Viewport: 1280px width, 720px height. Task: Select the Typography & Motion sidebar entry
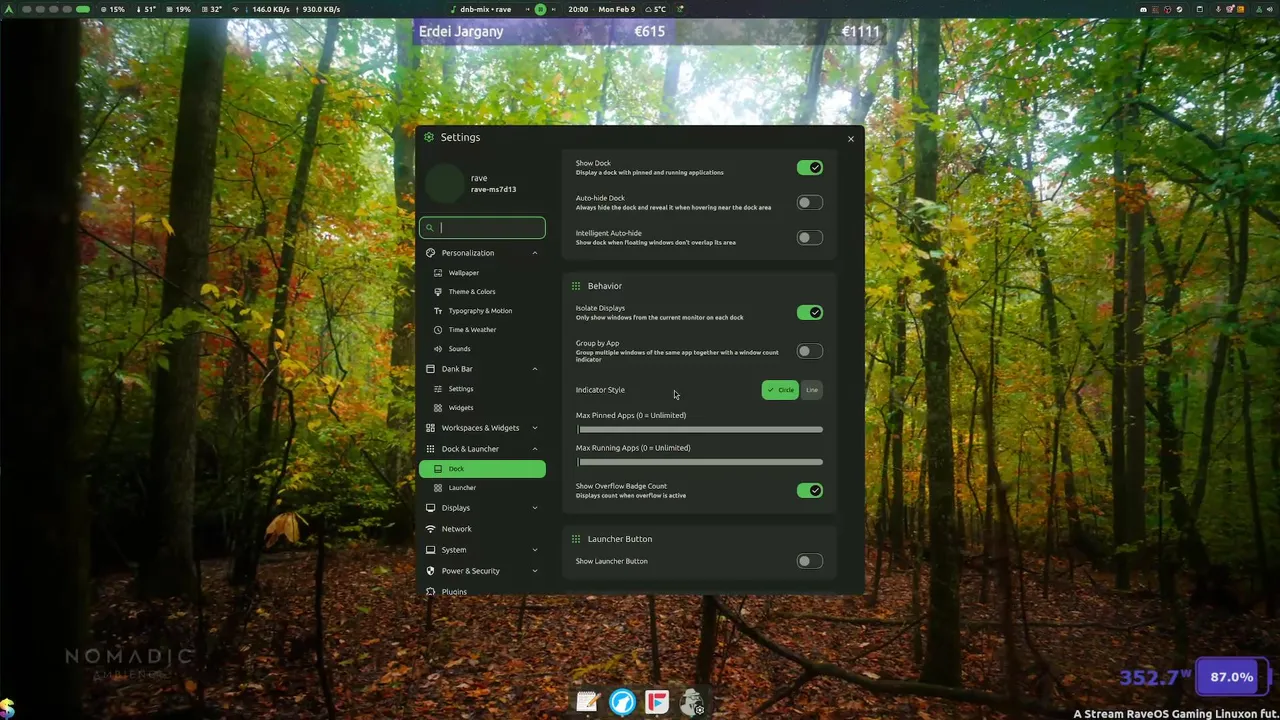click(480, 311)
